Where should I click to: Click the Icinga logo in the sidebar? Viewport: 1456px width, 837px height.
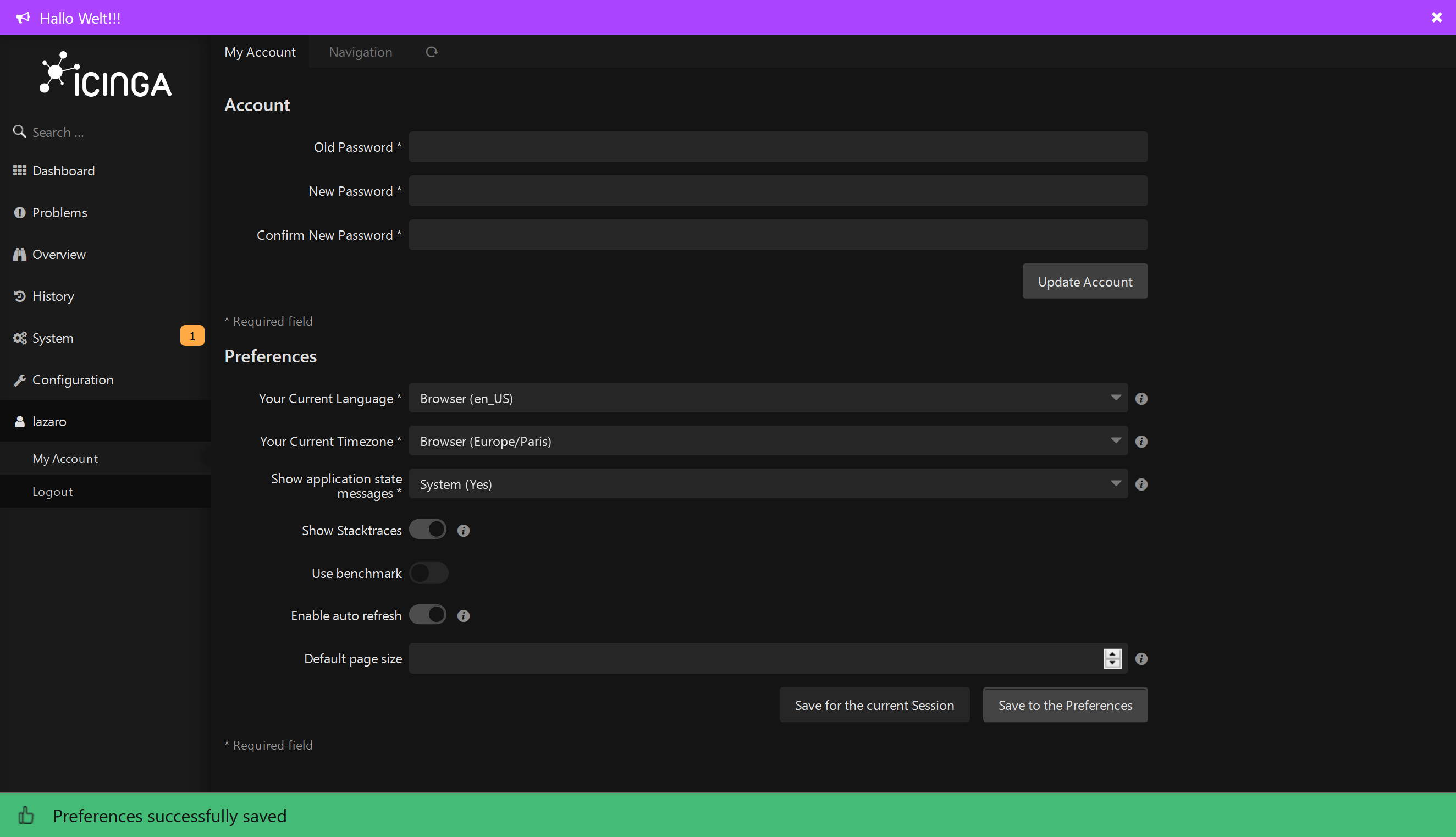click(x=106, y=75)
